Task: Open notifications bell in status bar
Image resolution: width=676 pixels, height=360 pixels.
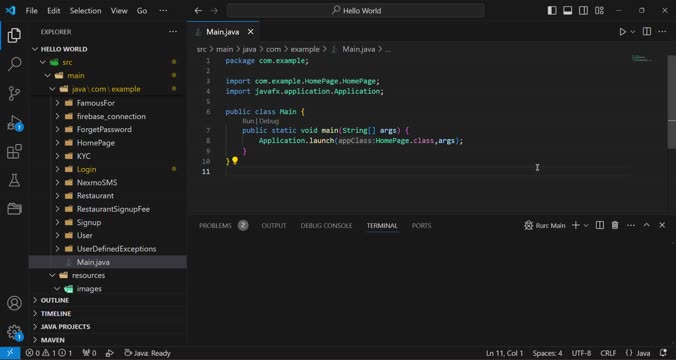Action: [663, 353]
